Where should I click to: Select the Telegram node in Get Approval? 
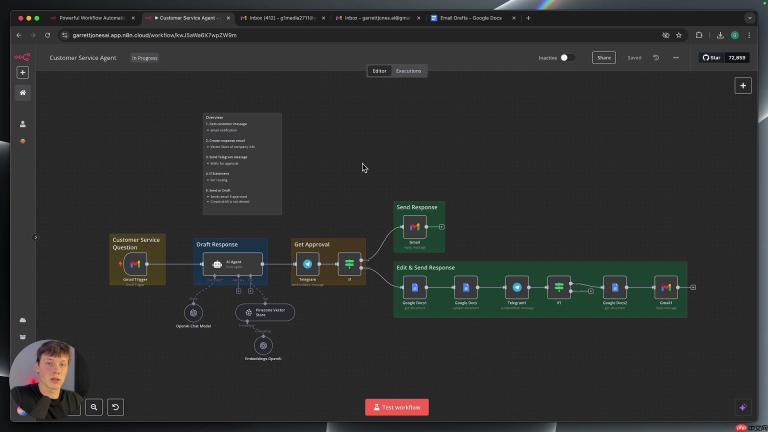click(x=308, y=264)
